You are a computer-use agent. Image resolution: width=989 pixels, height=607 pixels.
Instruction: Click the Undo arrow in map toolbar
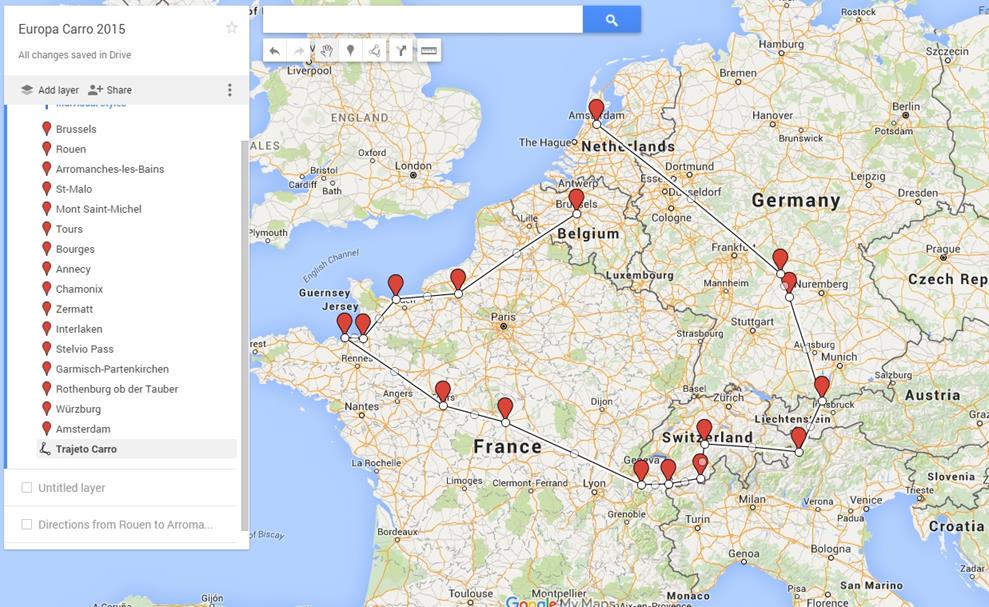click(275, 51)
